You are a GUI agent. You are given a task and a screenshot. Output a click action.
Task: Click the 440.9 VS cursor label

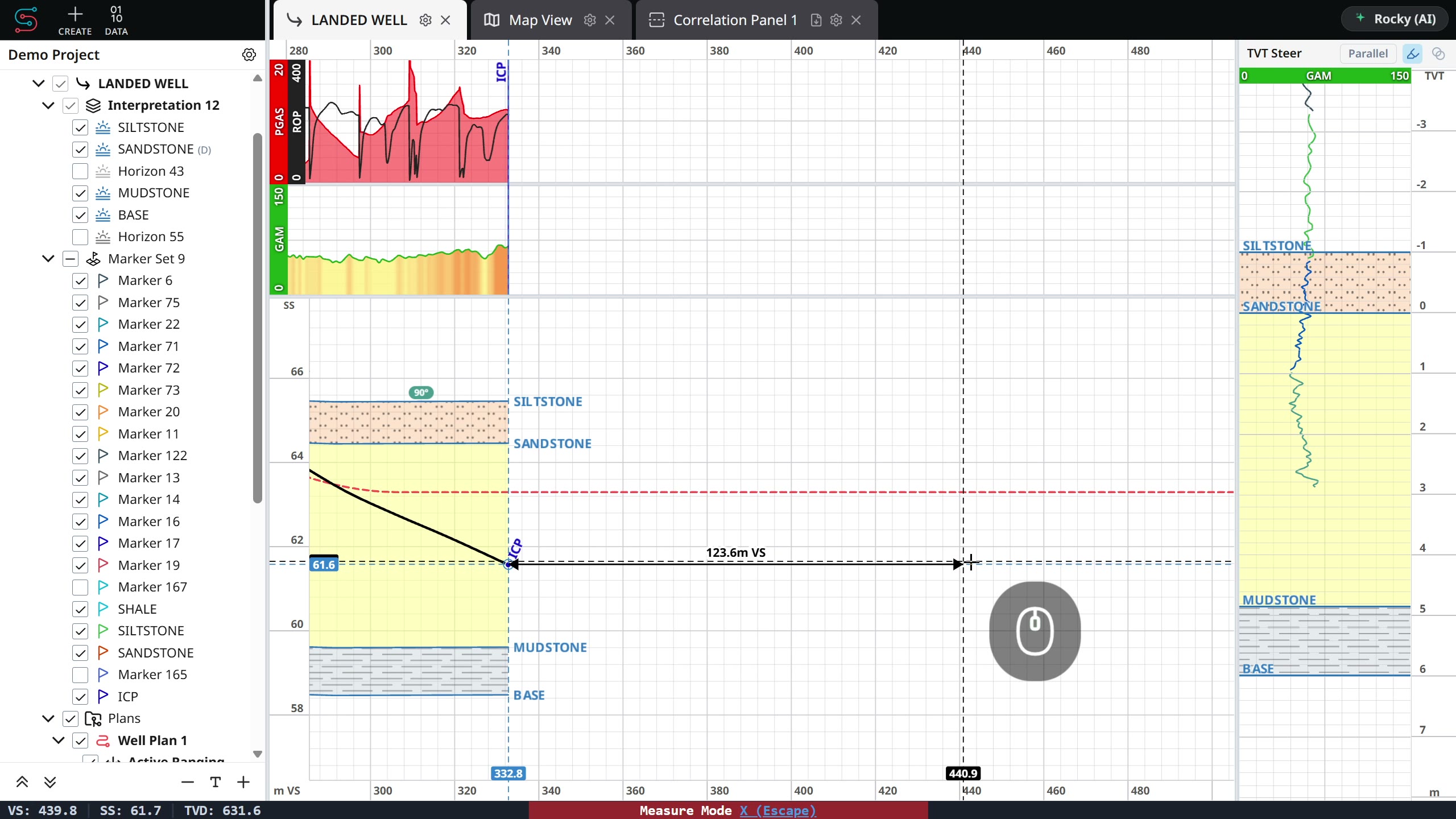963,773
